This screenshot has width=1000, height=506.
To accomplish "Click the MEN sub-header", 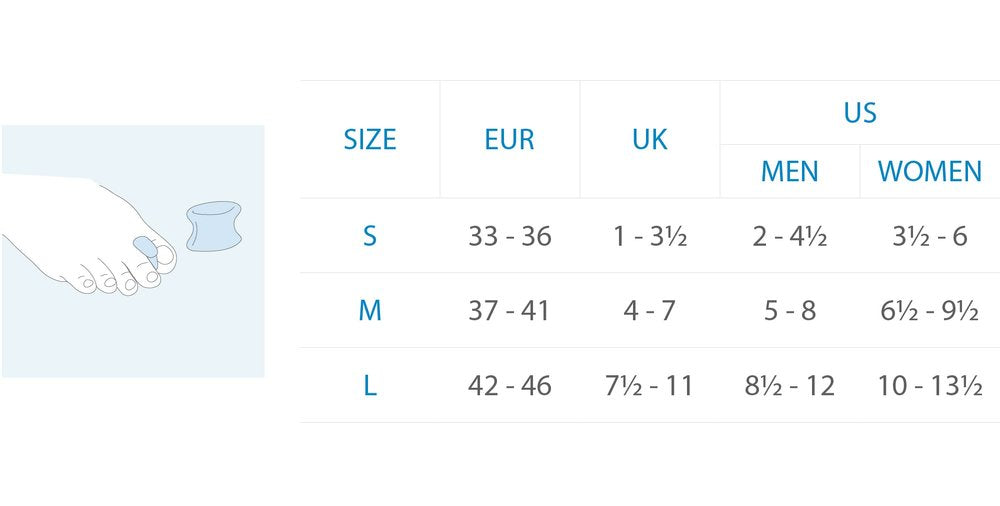I will click(790, 171).
